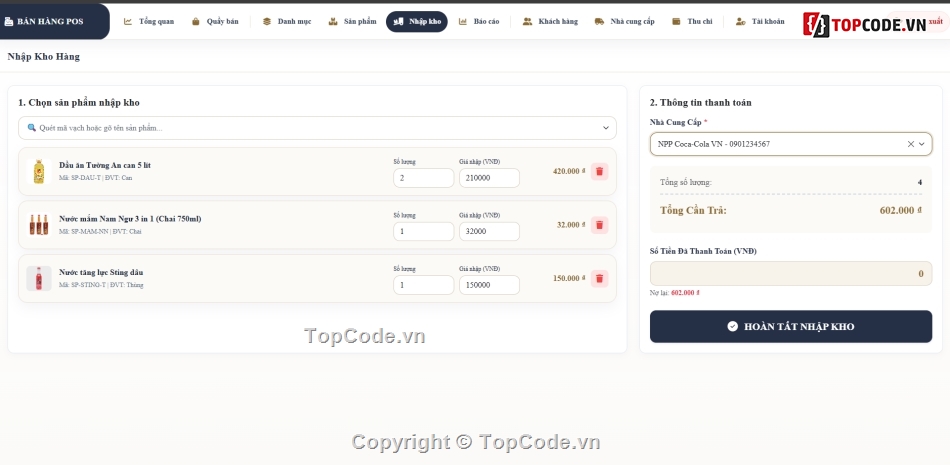Viewport: 950px width, 465px height.
Task: Click the Nợ lại 602.000 đ text
Action: coord(675,292)
